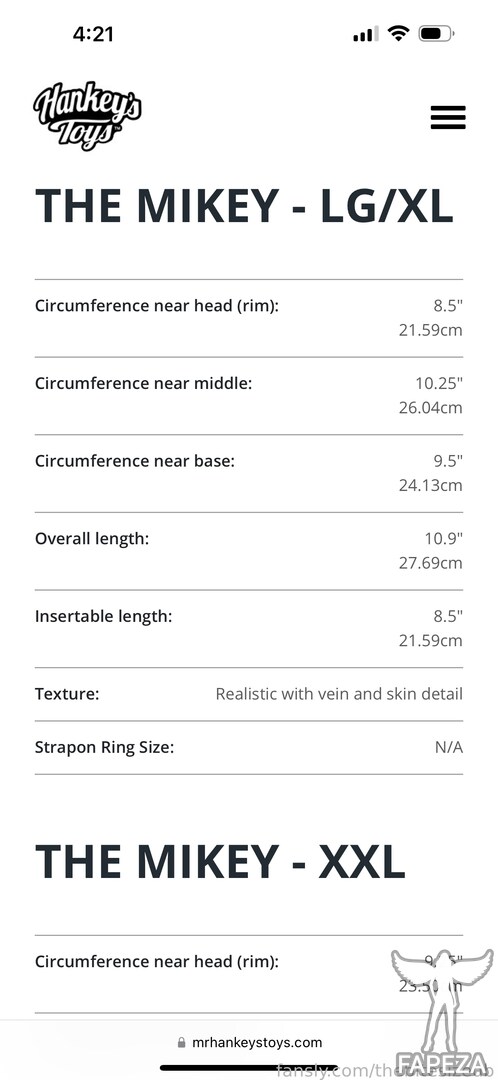
Task: Tap the Strapon Ring Size label
Action: [x=104, y=747]
